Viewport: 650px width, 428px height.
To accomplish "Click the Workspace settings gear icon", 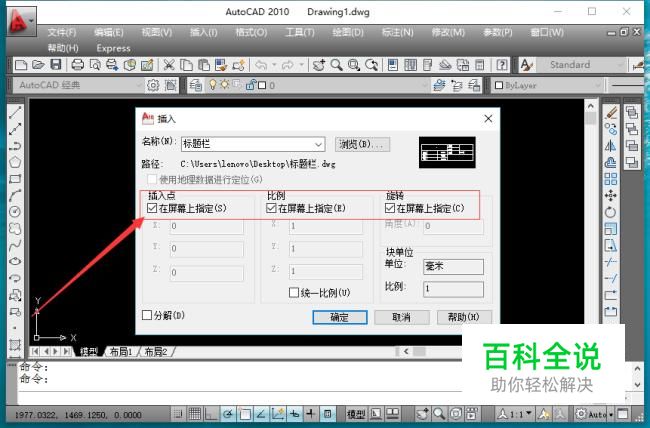I will pyautogui.click(x=153, y=85).
